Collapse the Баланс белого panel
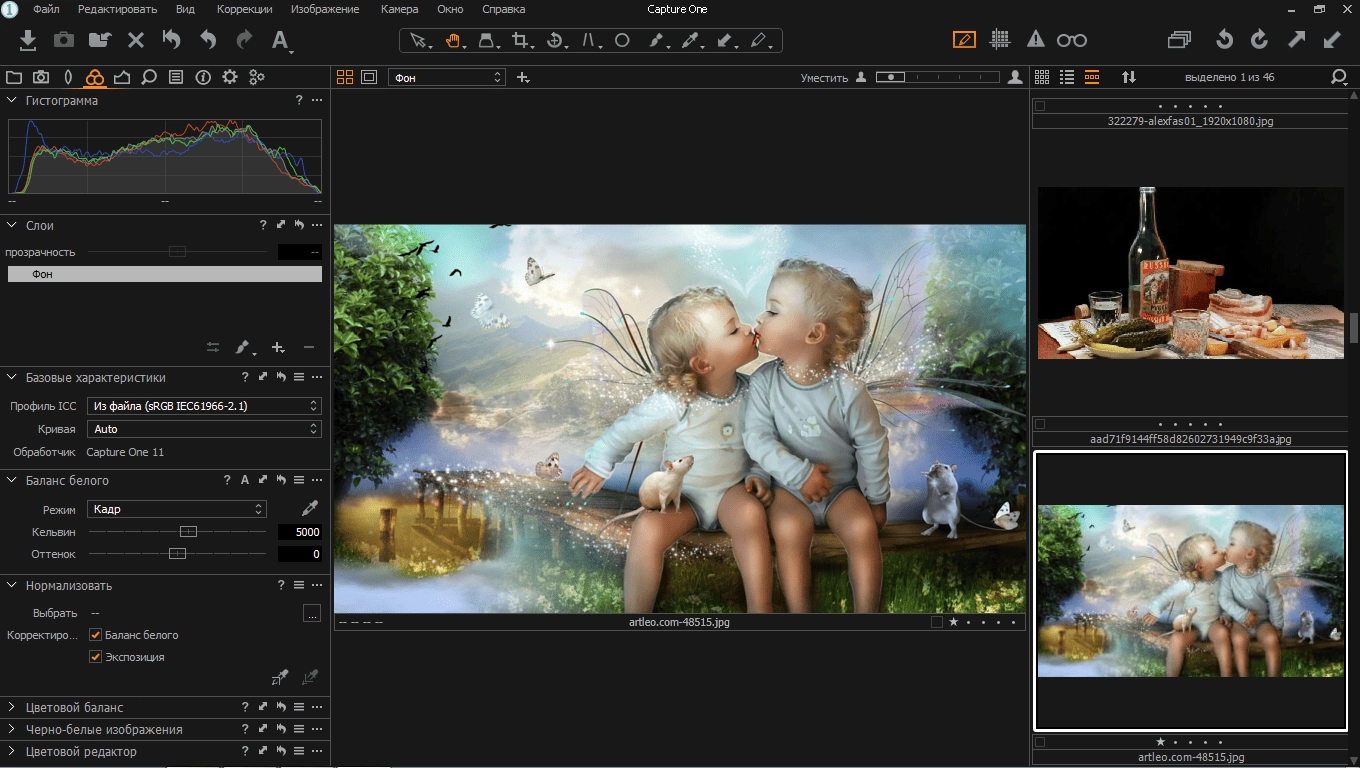This screenshot has height=768, width=1360. [x=12, y=480]
